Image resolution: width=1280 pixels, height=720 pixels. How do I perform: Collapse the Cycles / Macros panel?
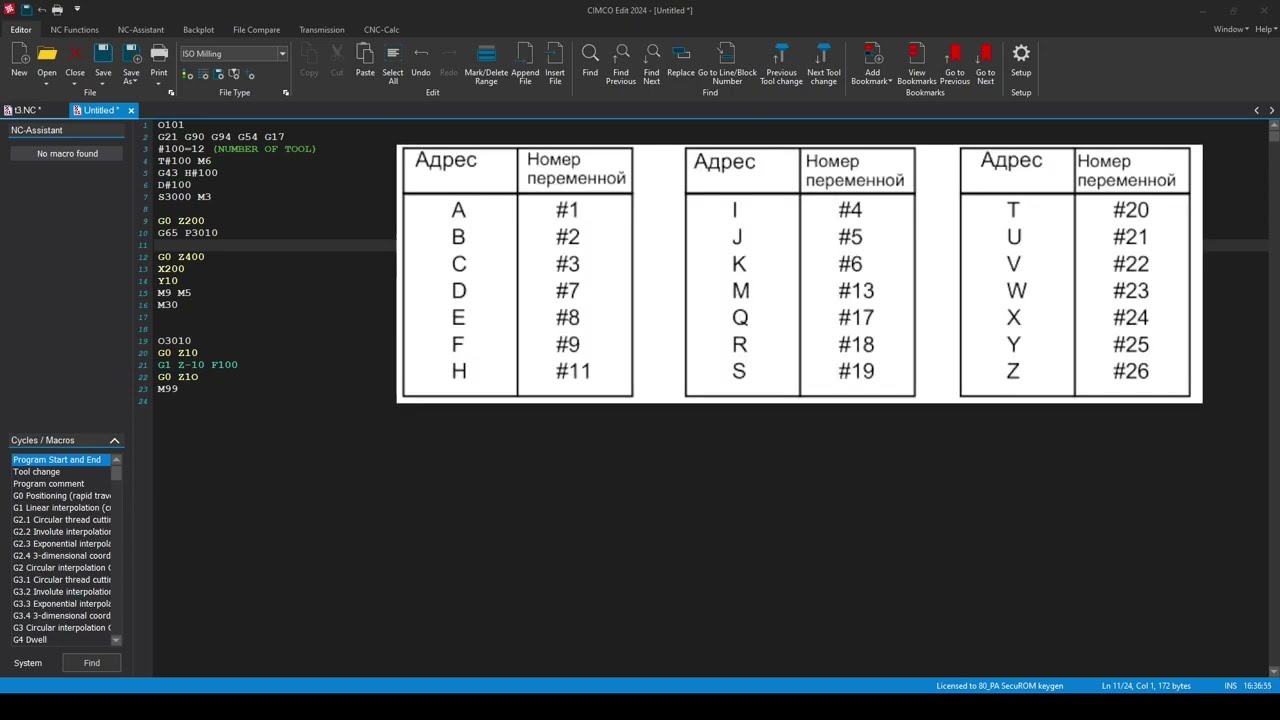[114, 441]
